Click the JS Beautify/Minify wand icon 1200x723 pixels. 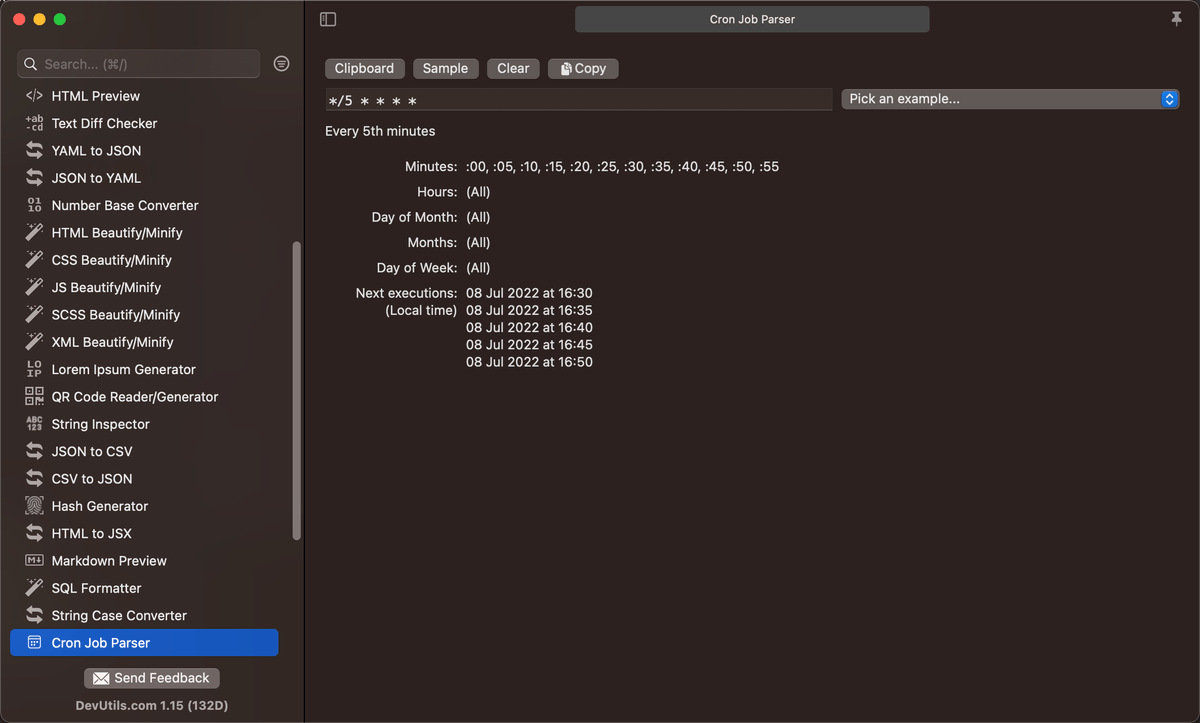coord(34,287)
